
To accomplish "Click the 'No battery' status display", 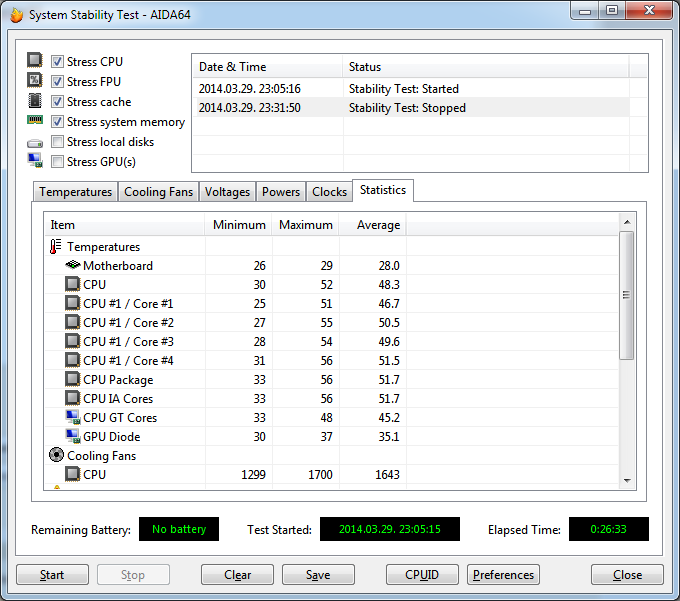I will (x=179, y=529).
